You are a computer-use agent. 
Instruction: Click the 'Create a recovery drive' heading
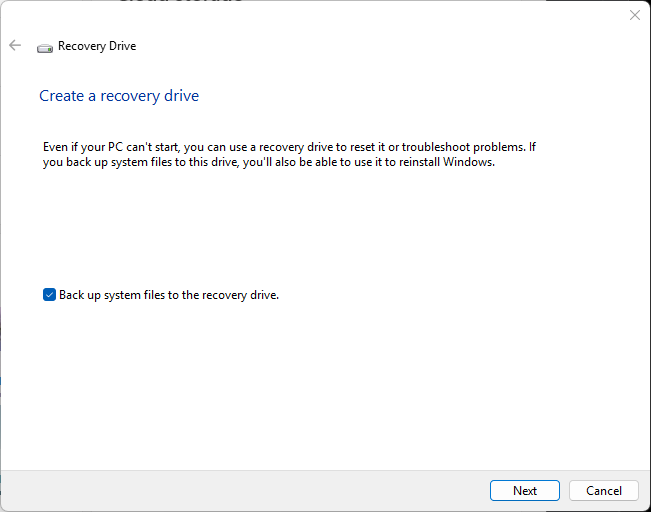(119, 96)
